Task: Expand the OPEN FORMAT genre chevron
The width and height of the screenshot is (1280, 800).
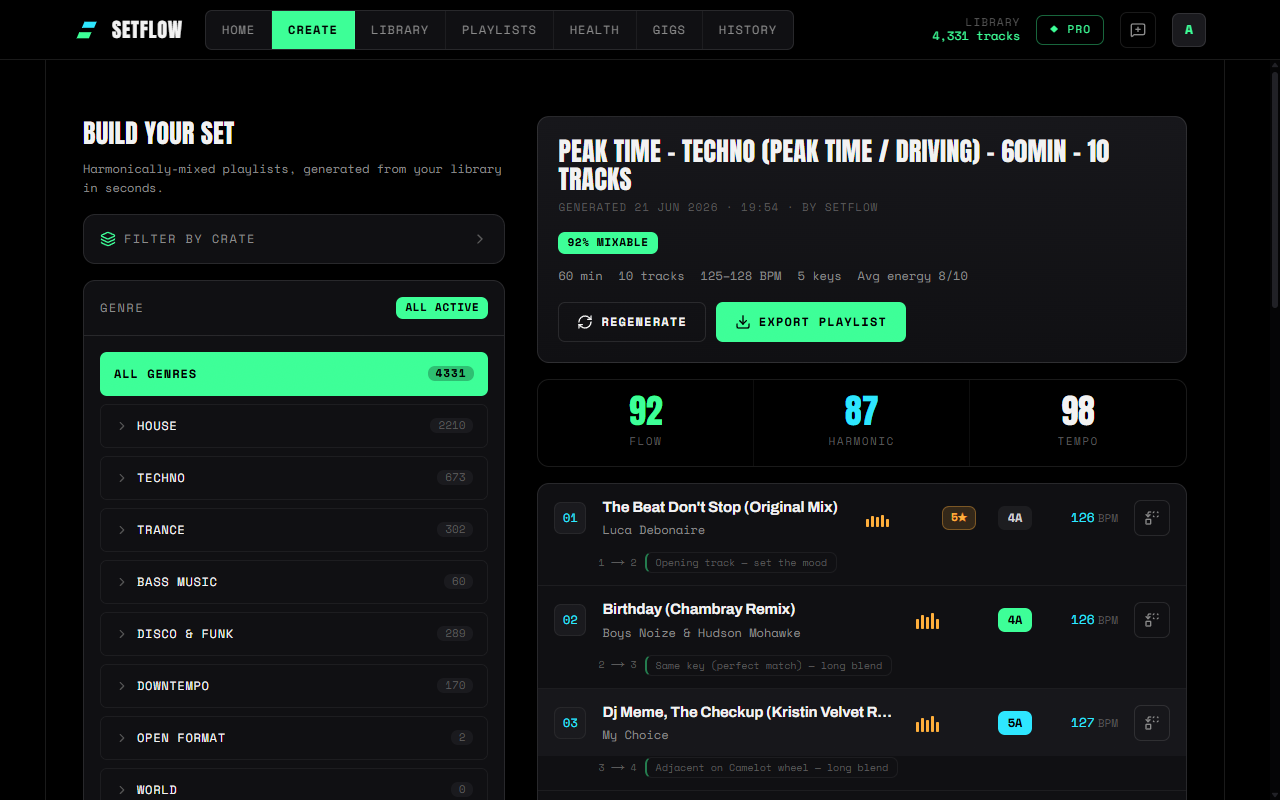Action: click(122, 738)
